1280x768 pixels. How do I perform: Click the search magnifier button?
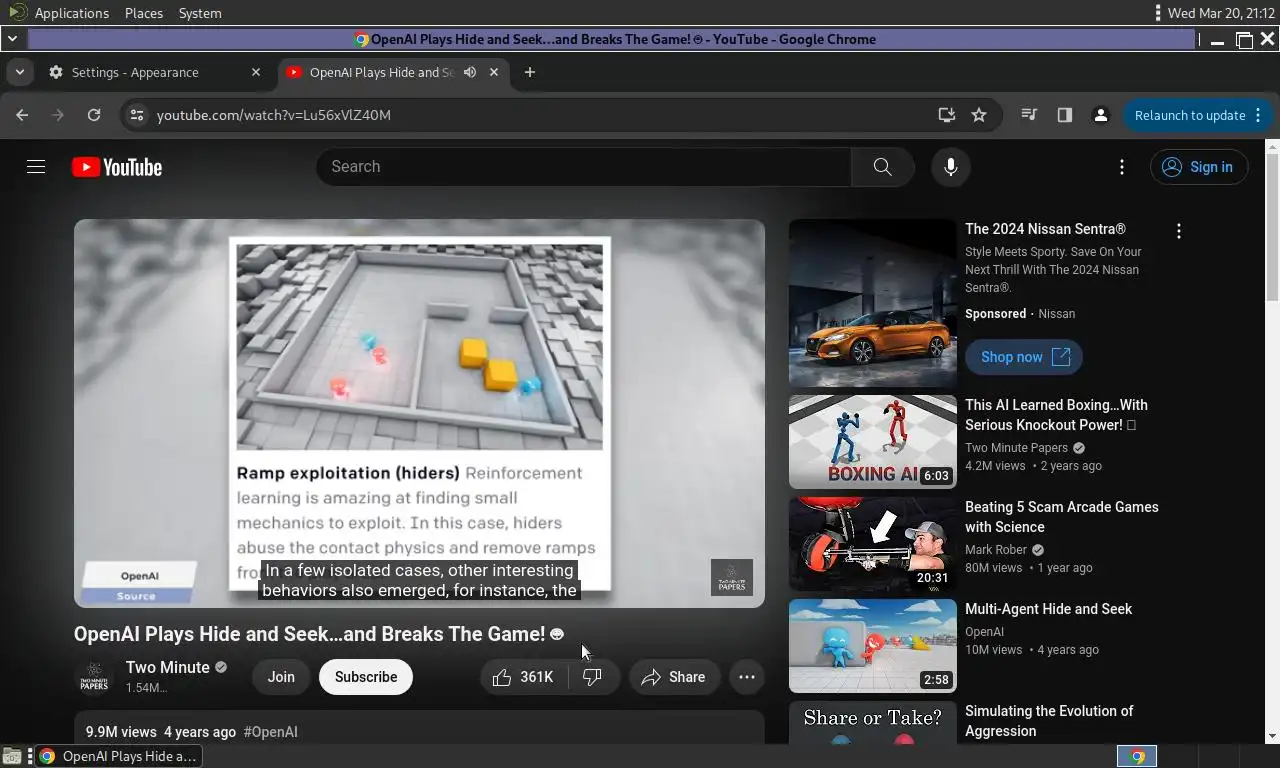coord(882,167)
